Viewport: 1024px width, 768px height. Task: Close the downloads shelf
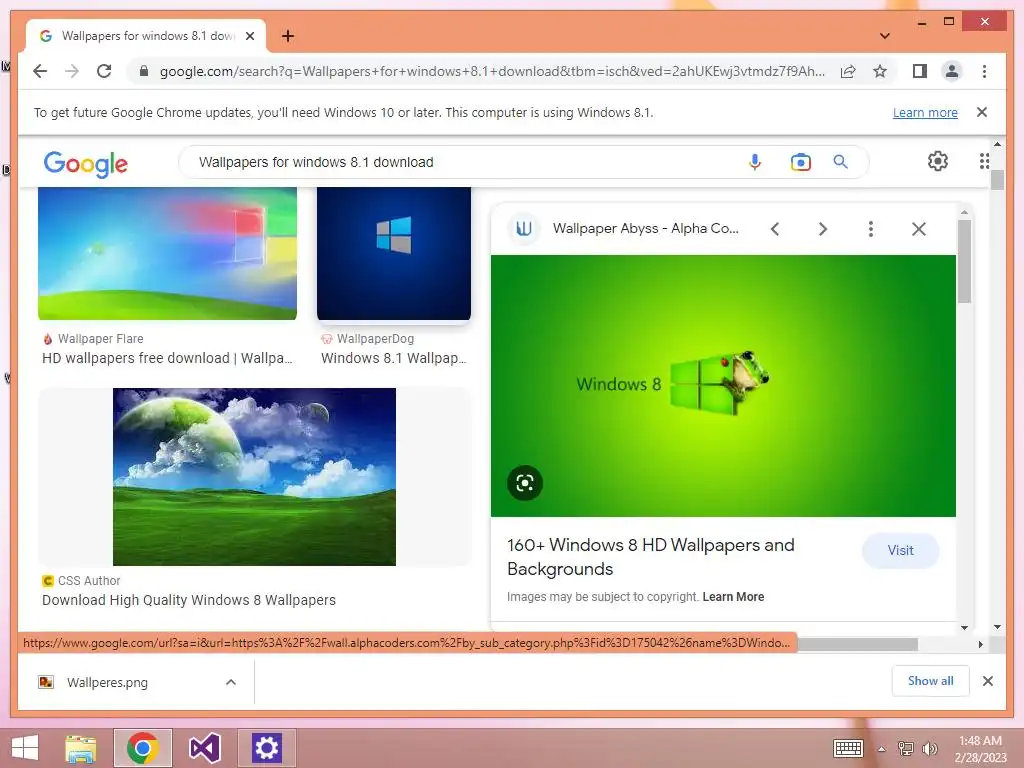[988, 681]
